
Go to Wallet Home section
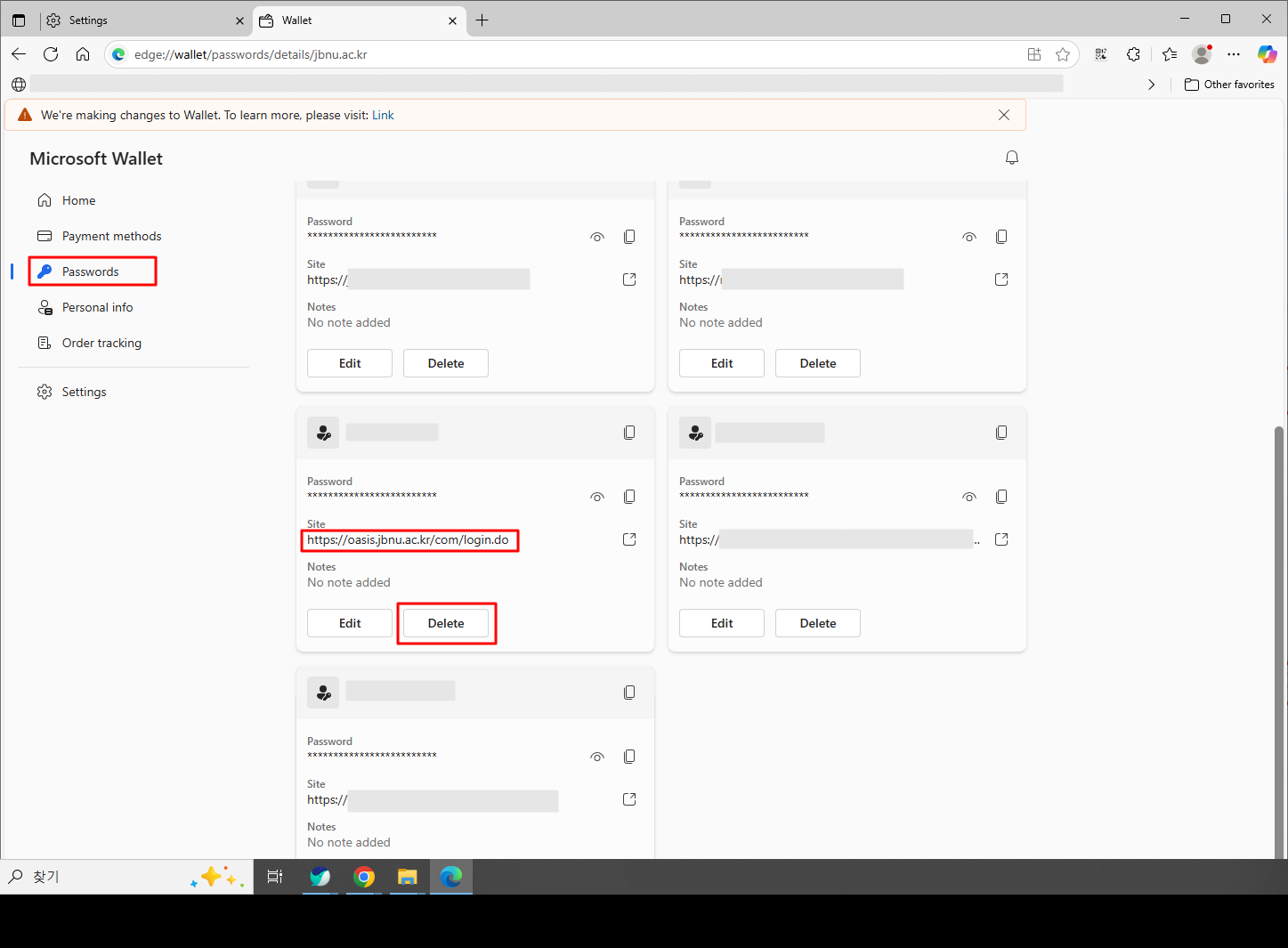pos(79,200)
